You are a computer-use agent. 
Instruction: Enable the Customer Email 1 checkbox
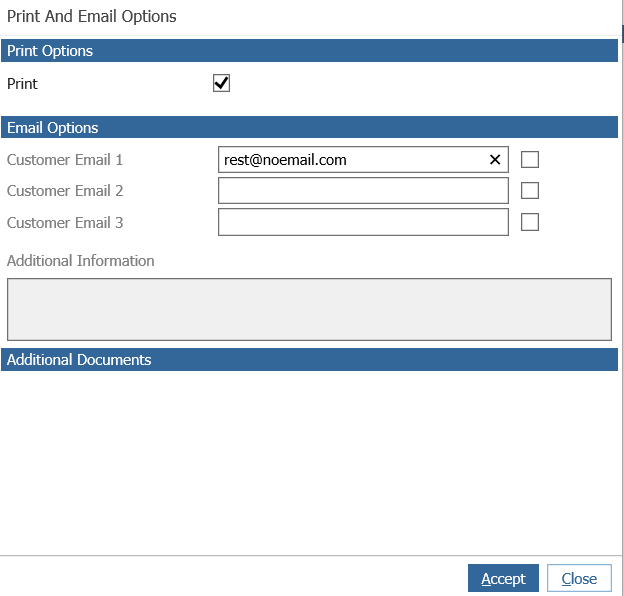pos(530,160)
